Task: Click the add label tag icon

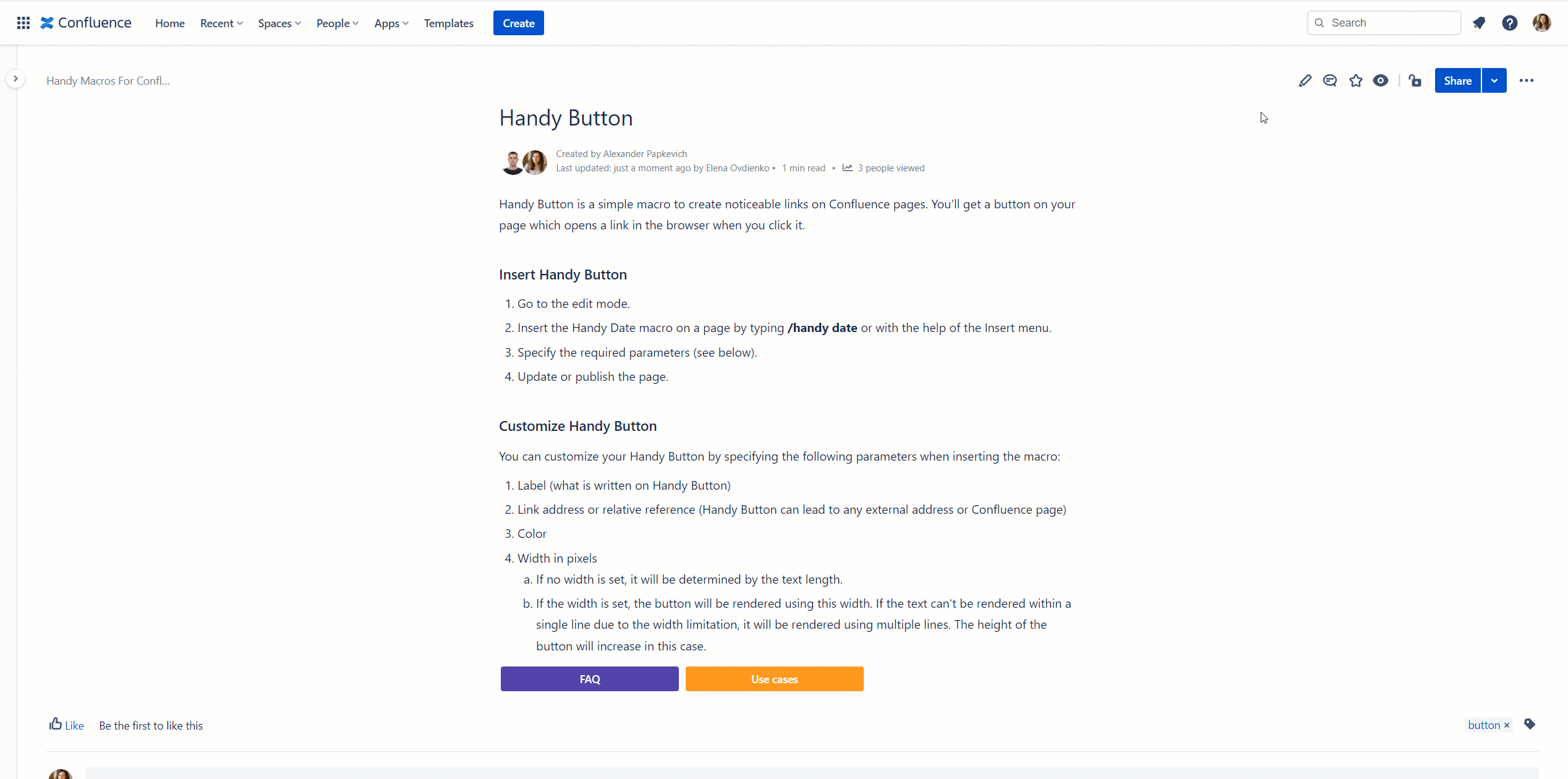Action: 1530,724
